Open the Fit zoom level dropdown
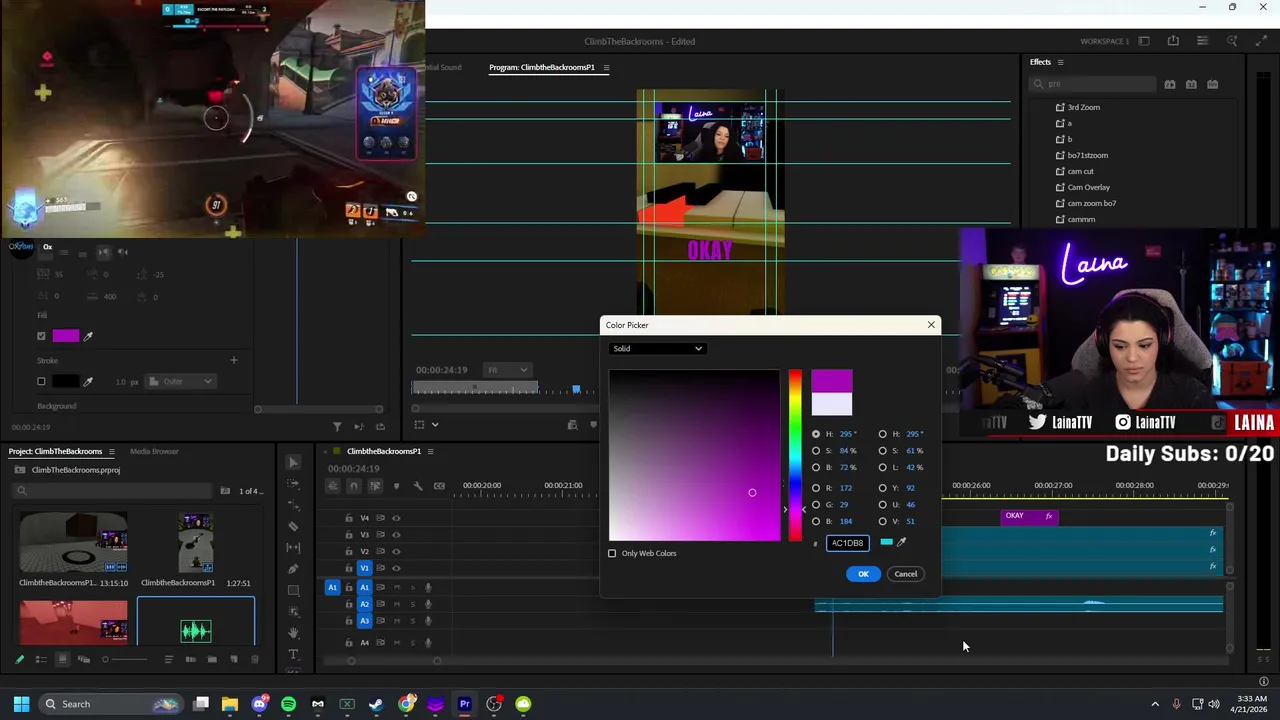Viewport: 1280px width, 720px height. [506, 370]
